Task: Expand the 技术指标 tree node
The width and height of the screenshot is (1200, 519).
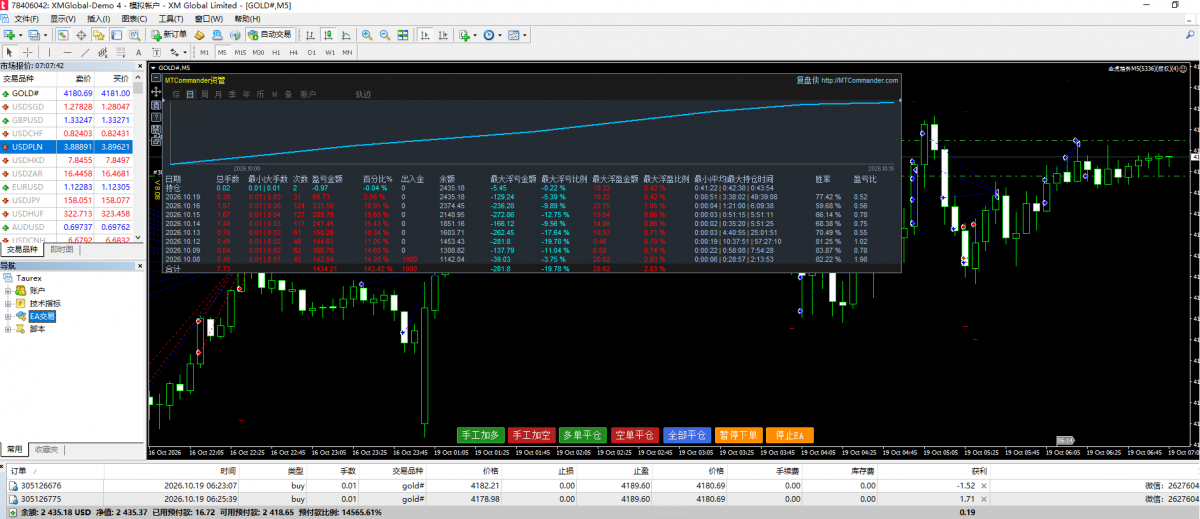Action: tap(8, 303)
